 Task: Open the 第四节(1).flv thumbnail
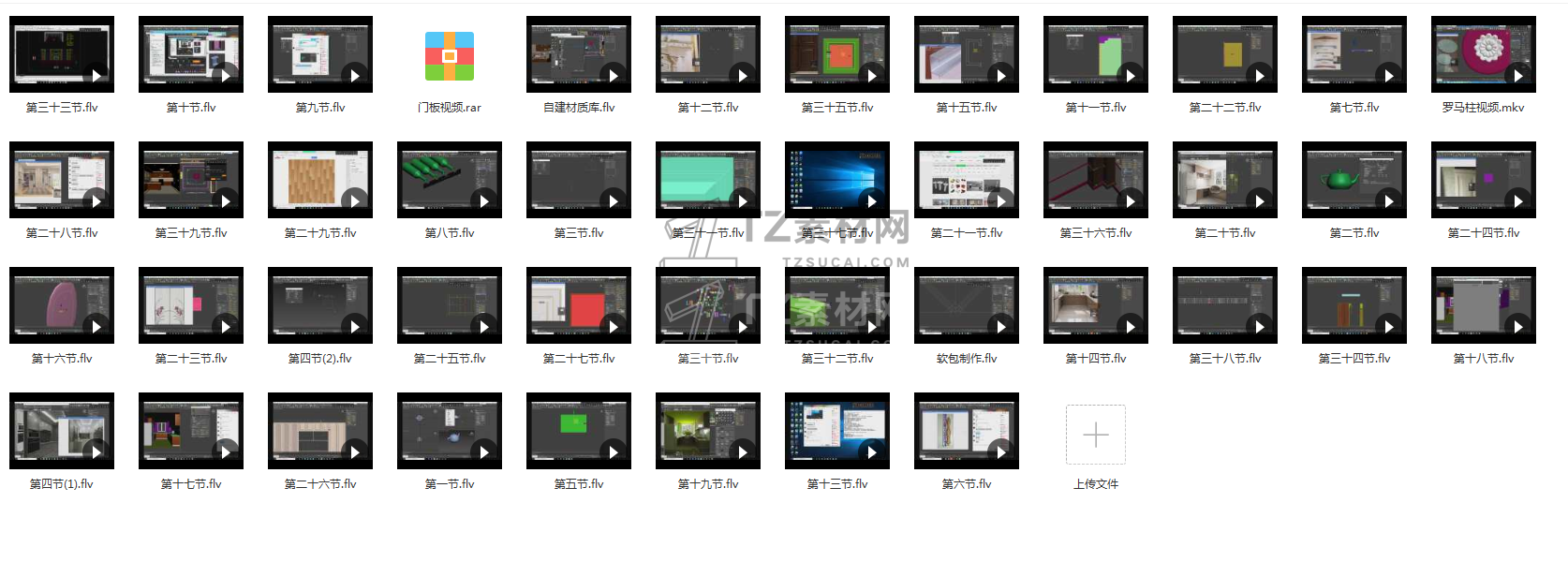click(62, 431)
